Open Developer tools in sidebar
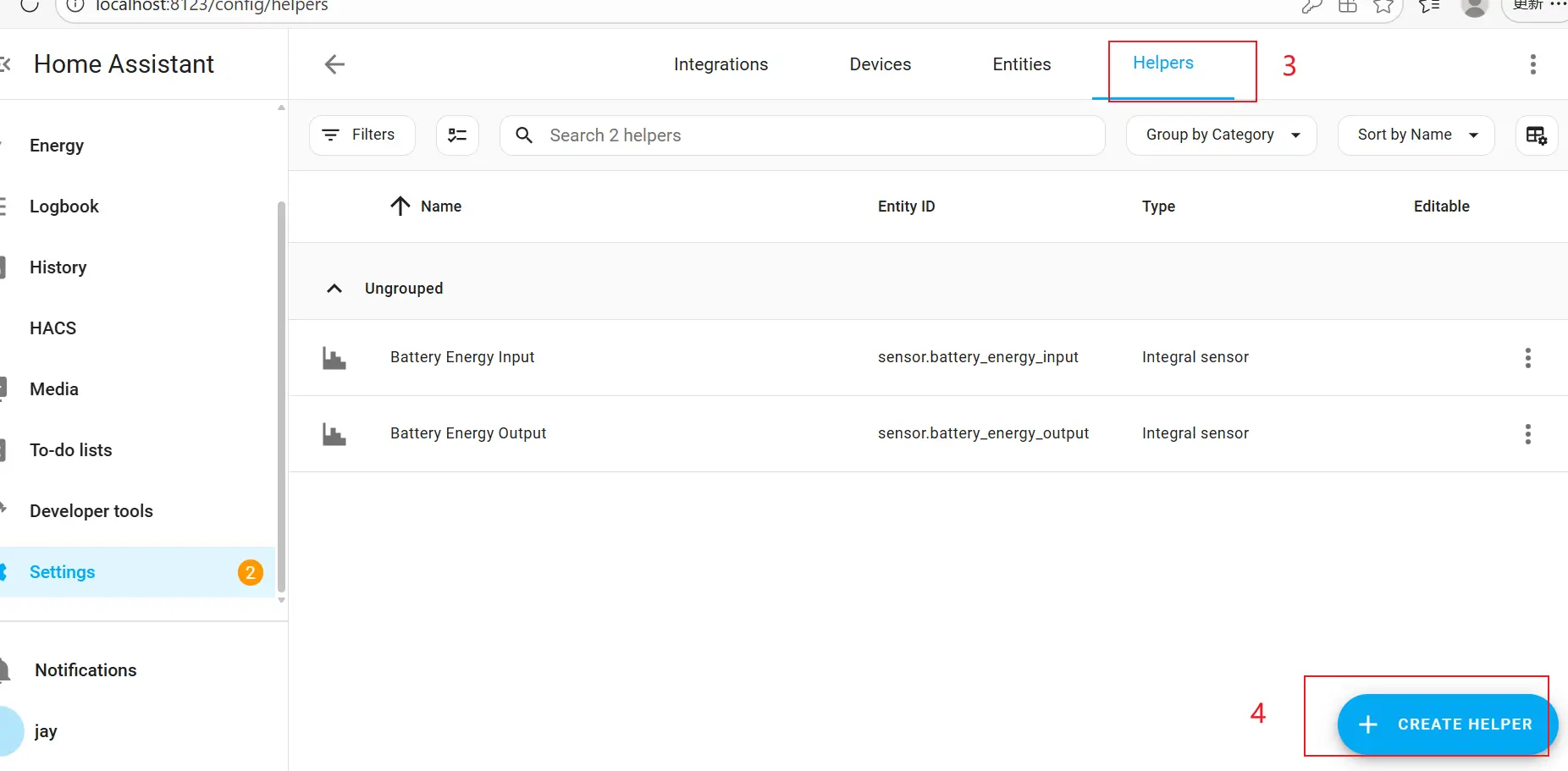The height and width of the screenshot is (771, 1568). click(x=91, y=511)
